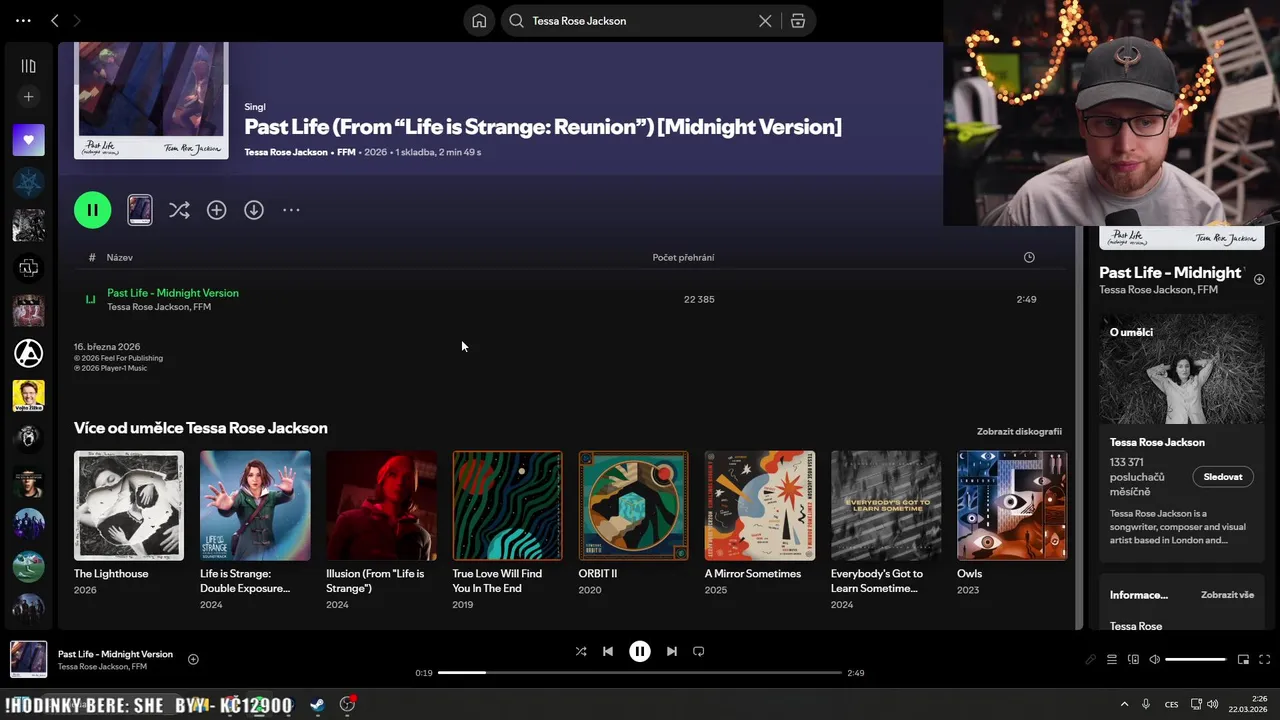The height and width of the screenshot is (720, 1280).
Task: Open the Owls album
Action: click(x=1012, y=505)
